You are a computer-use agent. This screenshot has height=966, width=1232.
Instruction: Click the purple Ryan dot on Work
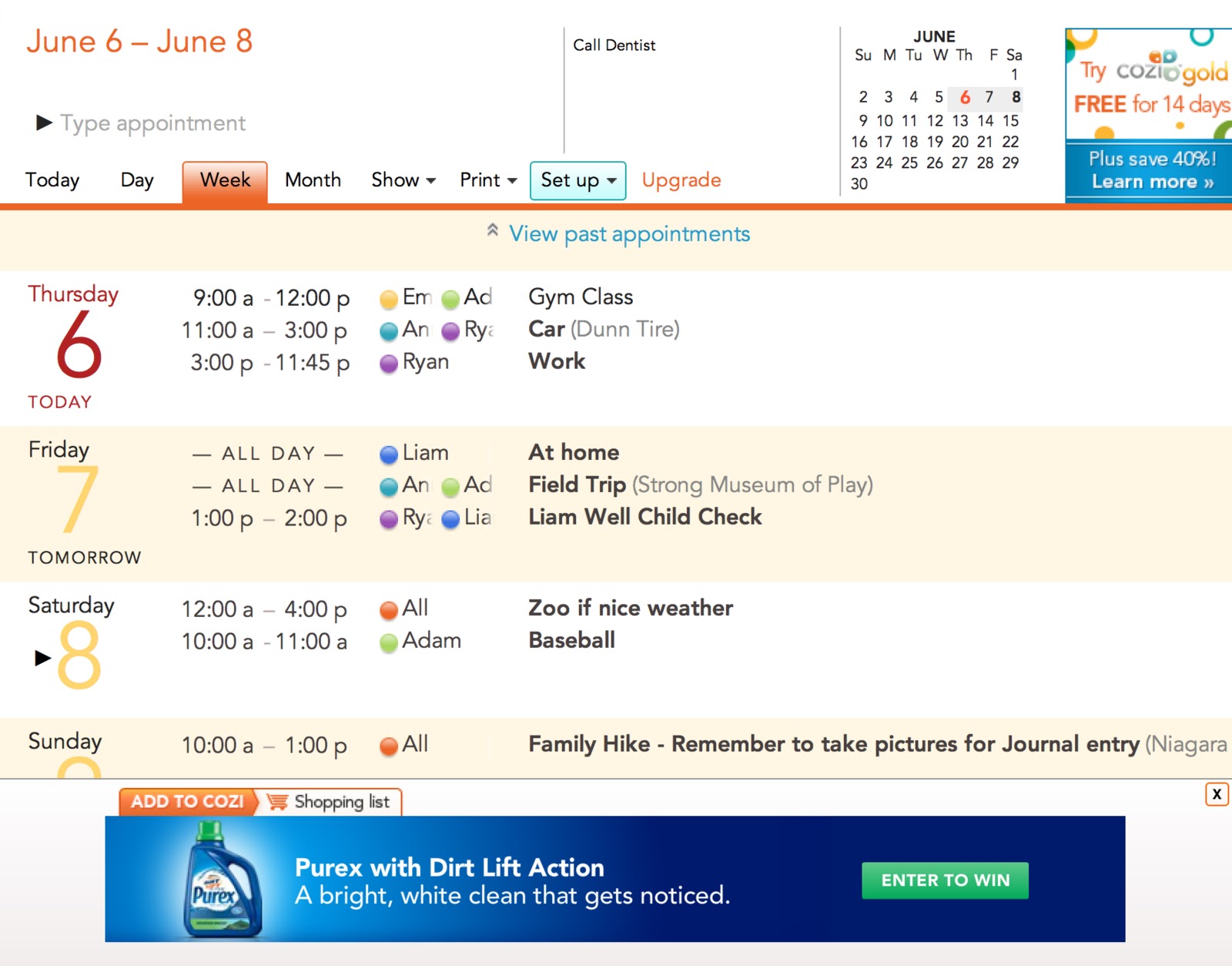[x=389, y=364]
